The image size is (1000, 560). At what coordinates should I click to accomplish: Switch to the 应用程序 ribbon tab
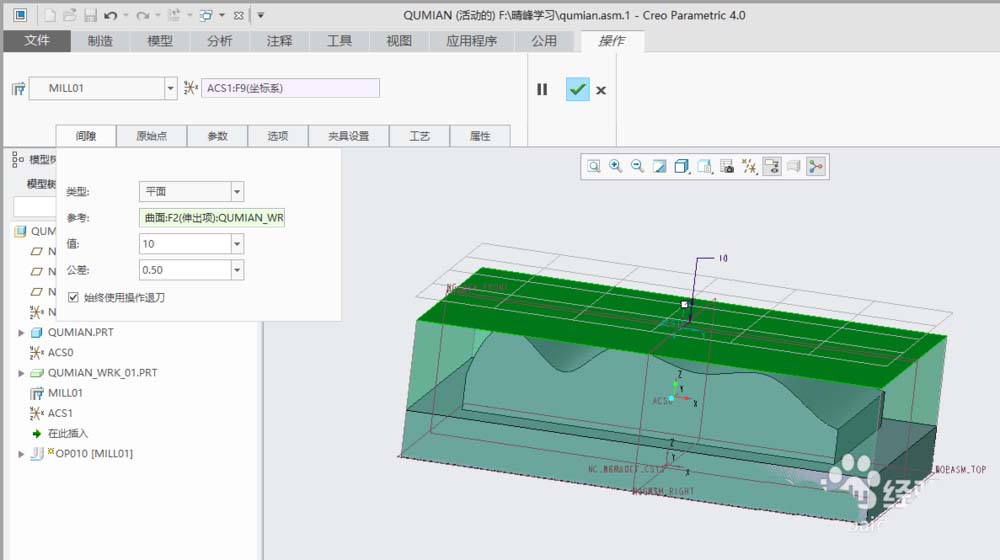[x=472, y=41]
